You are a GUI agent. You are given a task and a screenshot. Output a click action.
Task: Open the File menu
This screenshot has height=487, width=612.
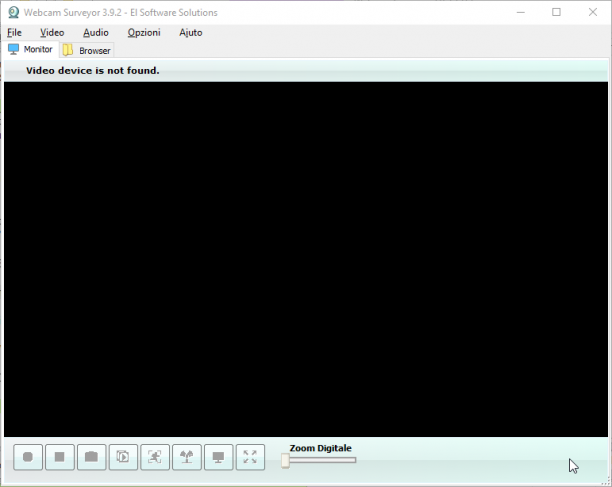[x=14, y=33]
